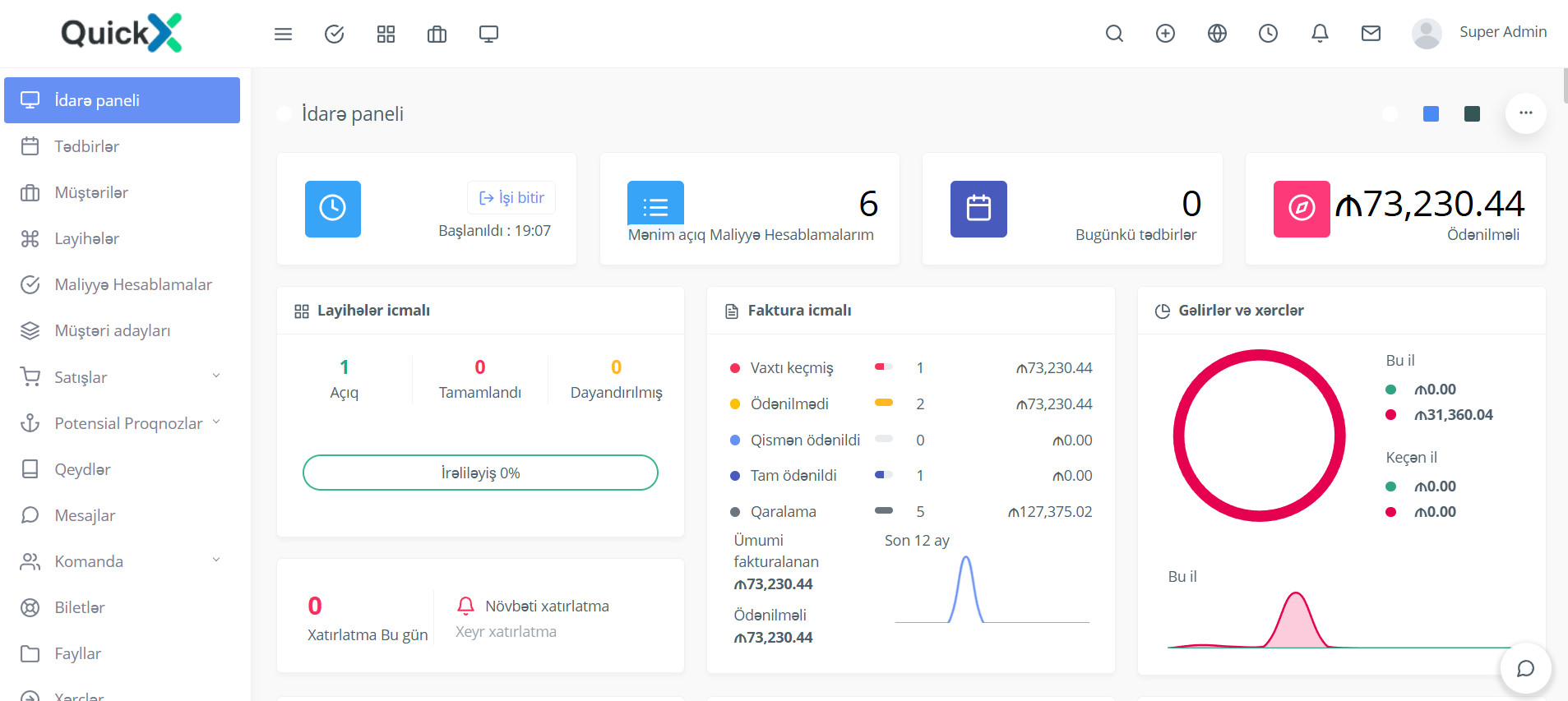Open Super Admin profile menu
The image size is (1568, 701).
1479,33
